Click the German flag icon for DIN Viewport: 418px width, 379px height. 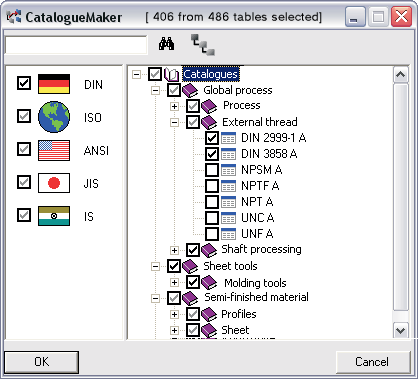[54, 84]
